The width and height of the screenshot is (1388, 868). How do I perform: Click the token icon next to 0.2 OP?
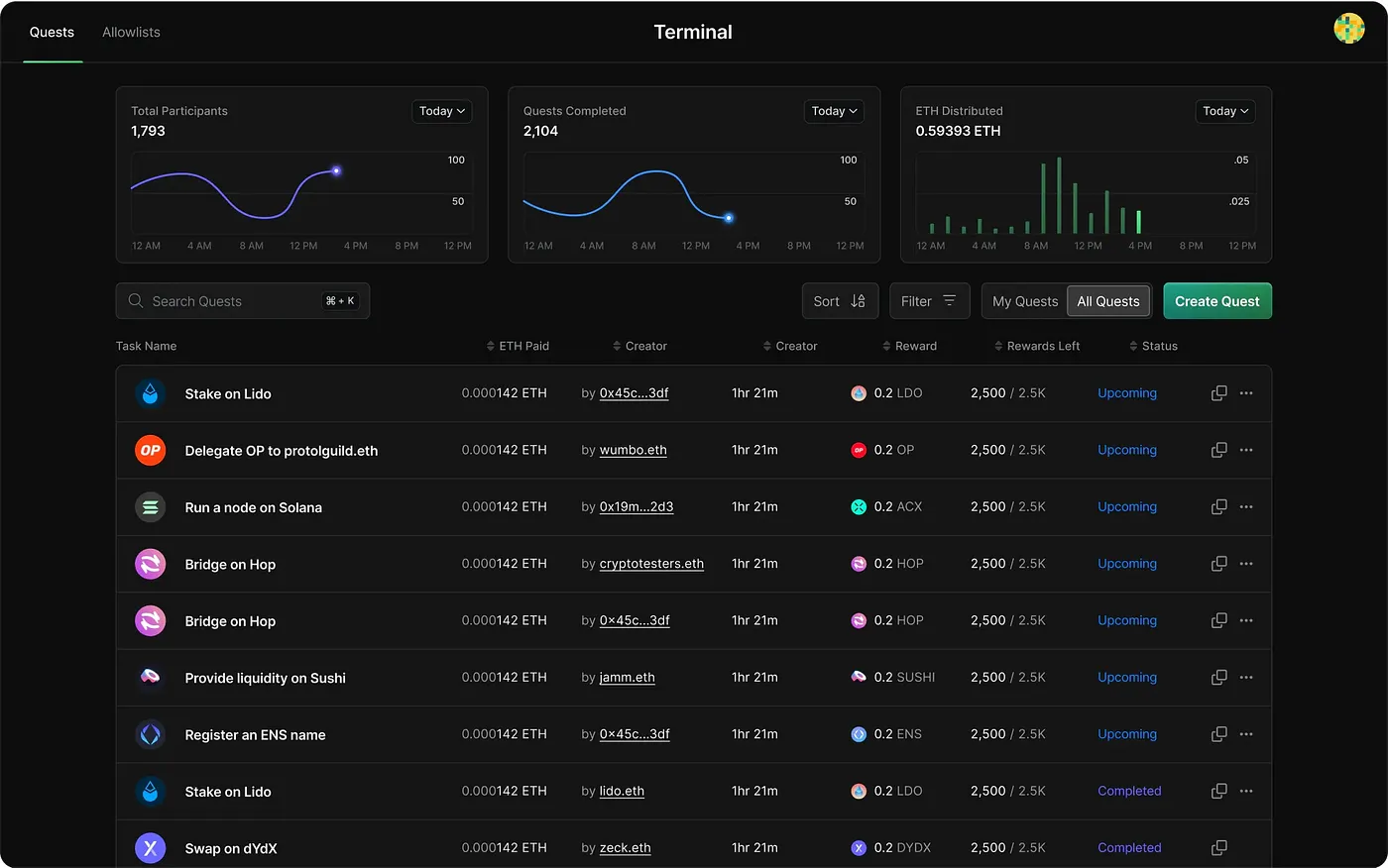pos(859,450)
